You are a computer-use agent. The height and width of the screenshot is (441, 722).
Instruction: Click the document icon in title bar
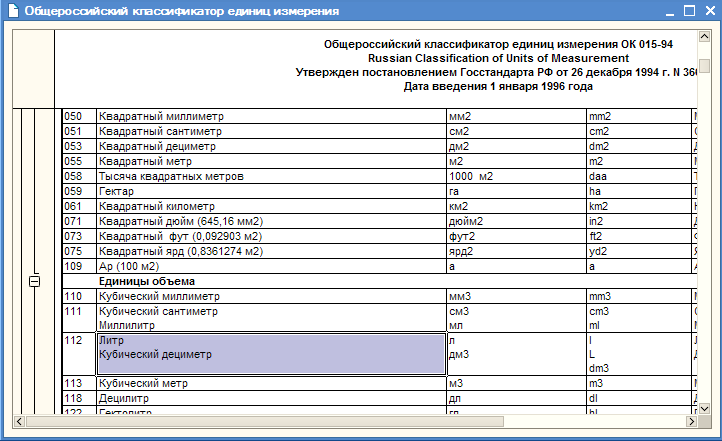pyautogui.click(x=13, y=11)
